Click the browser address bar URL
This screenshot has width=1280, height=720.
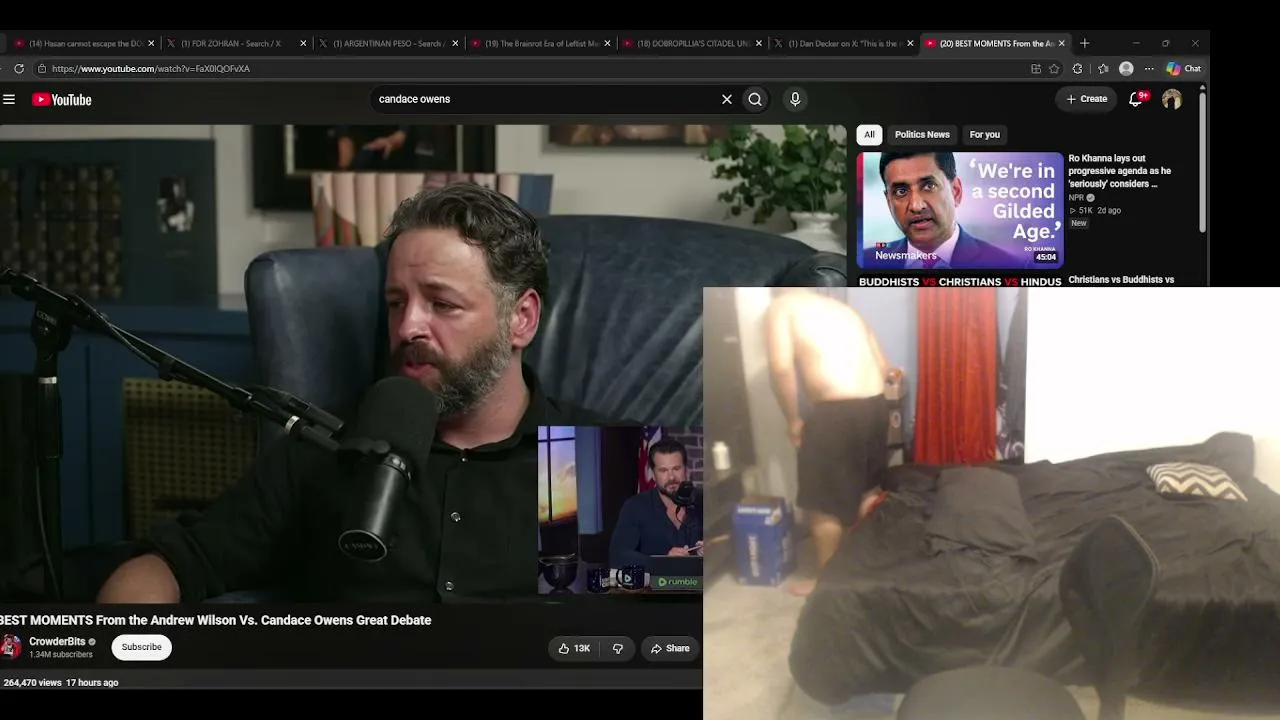pos(151,69)
